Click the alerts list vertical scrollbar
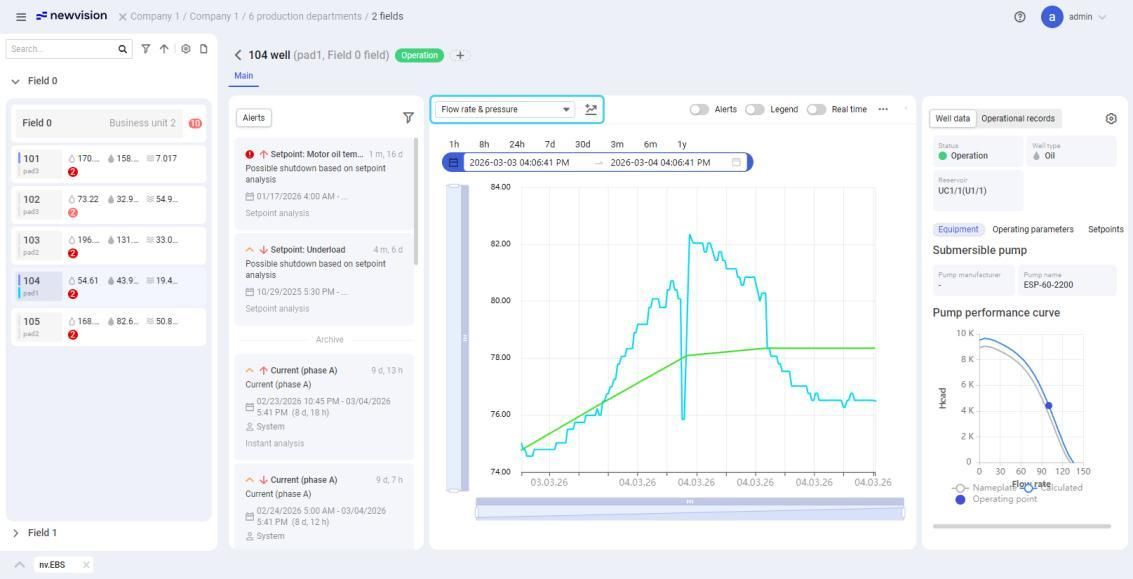 416,202
